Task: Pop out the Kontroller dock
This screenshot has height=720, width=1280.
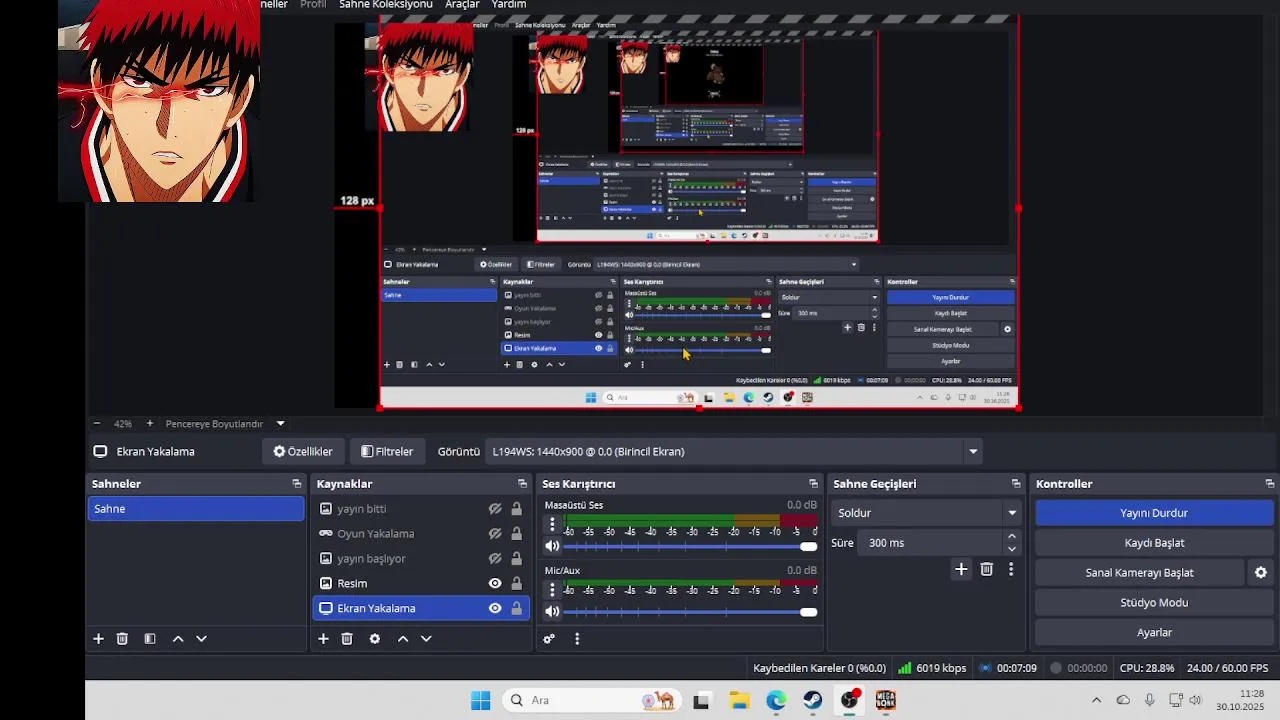Action: pyautogui.click(x=1270, y=484)
